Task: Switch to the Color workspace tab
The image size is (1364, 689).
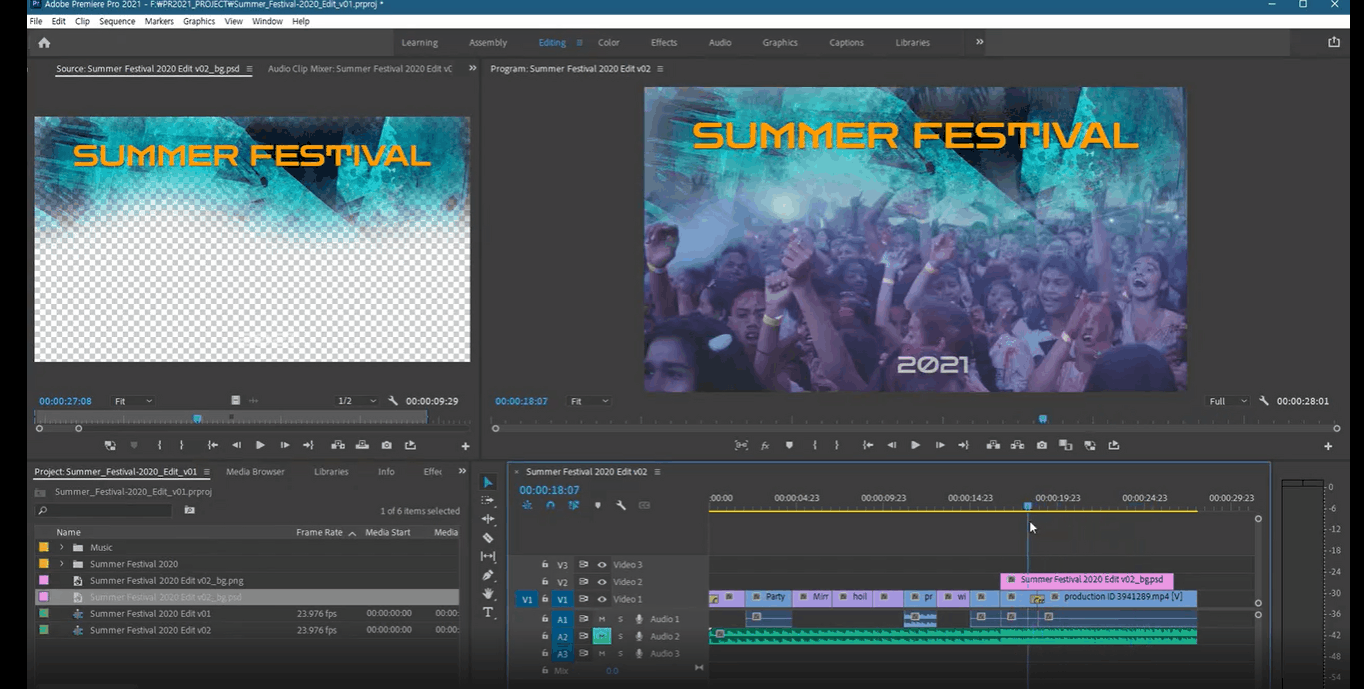Action: pos(609,43)
